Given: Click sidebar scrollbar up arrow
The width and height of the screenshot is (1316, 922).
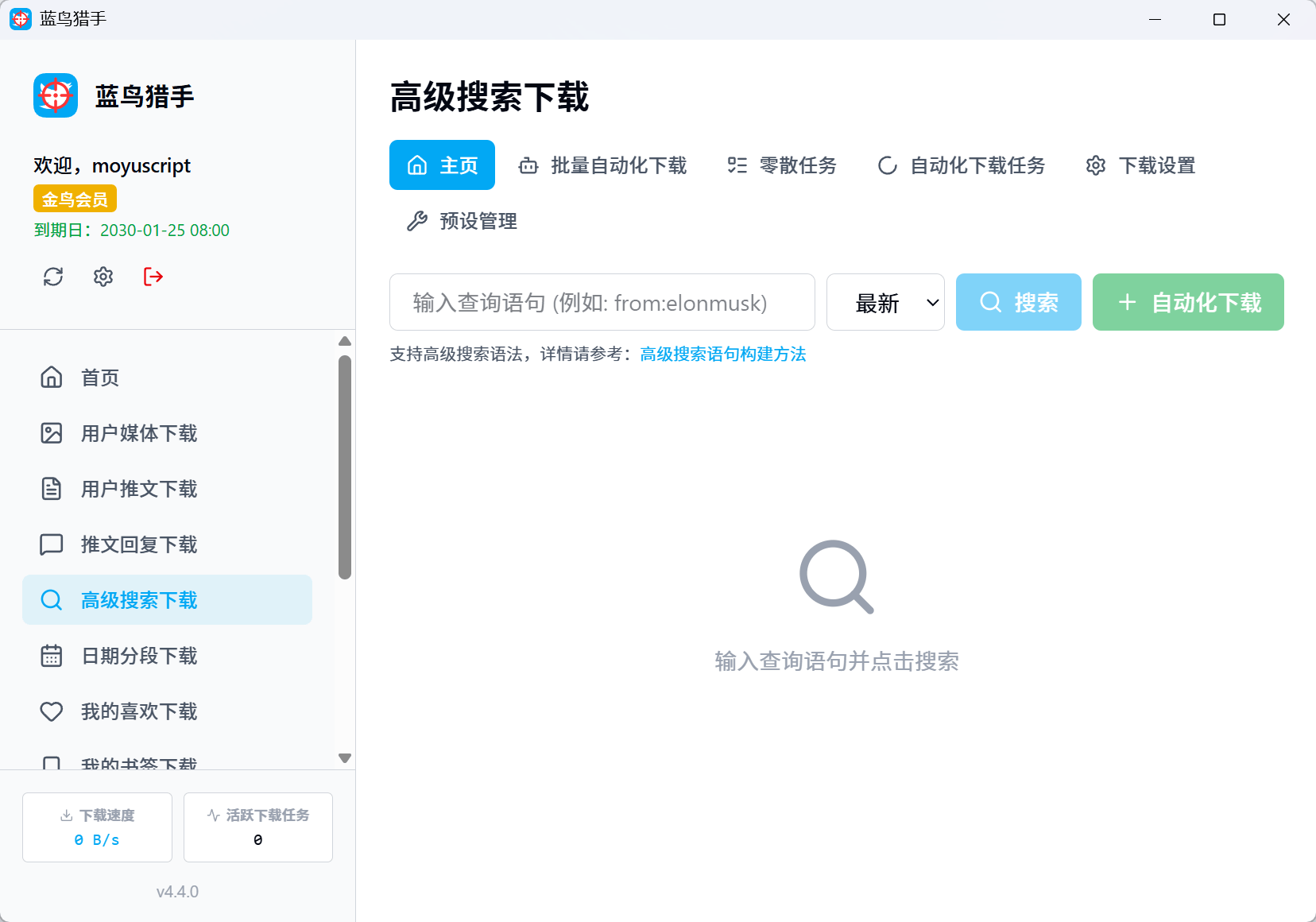Looking at the screenshot, I should 345,342.
